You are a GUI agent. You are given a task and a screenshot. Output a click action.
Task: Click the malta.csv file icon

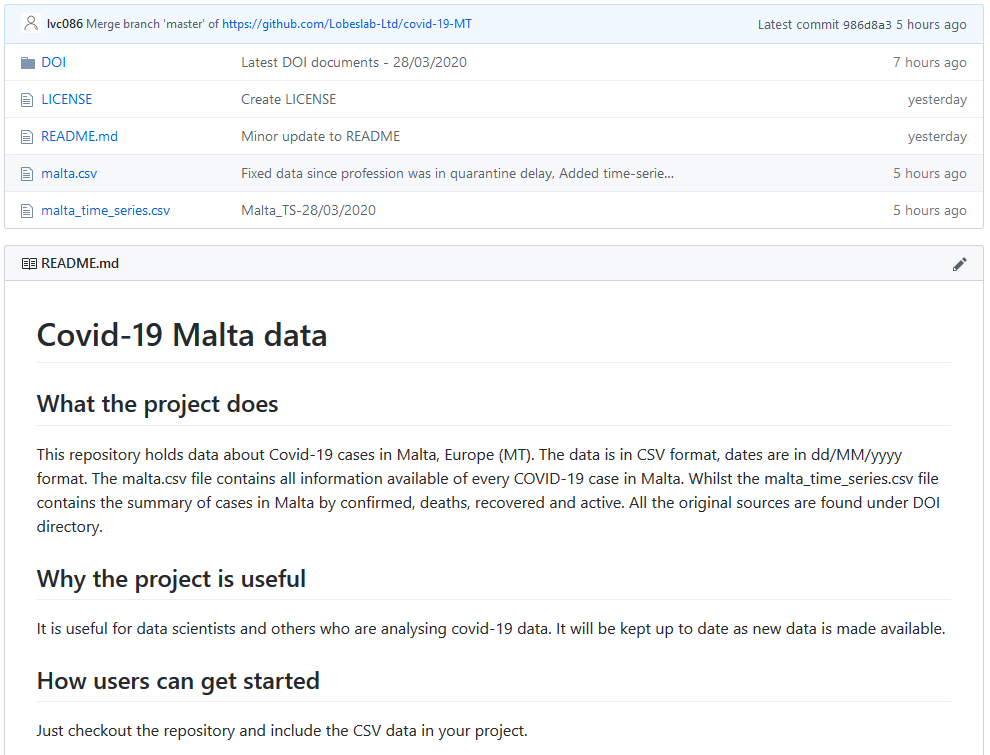click(x=28, y=174)
